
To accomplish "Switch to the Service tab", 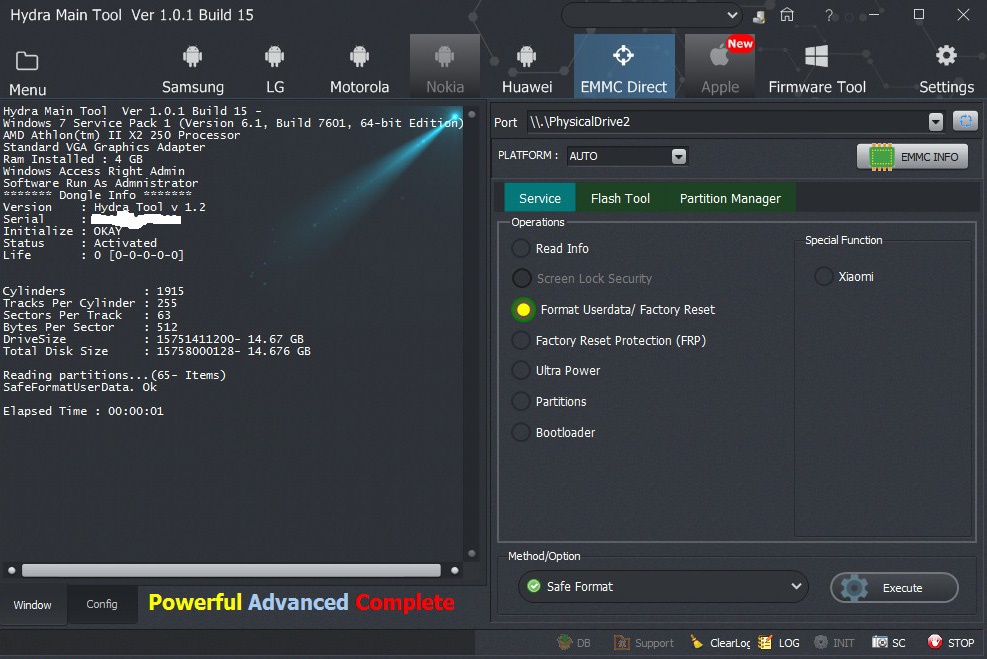I will click(539, 198).
